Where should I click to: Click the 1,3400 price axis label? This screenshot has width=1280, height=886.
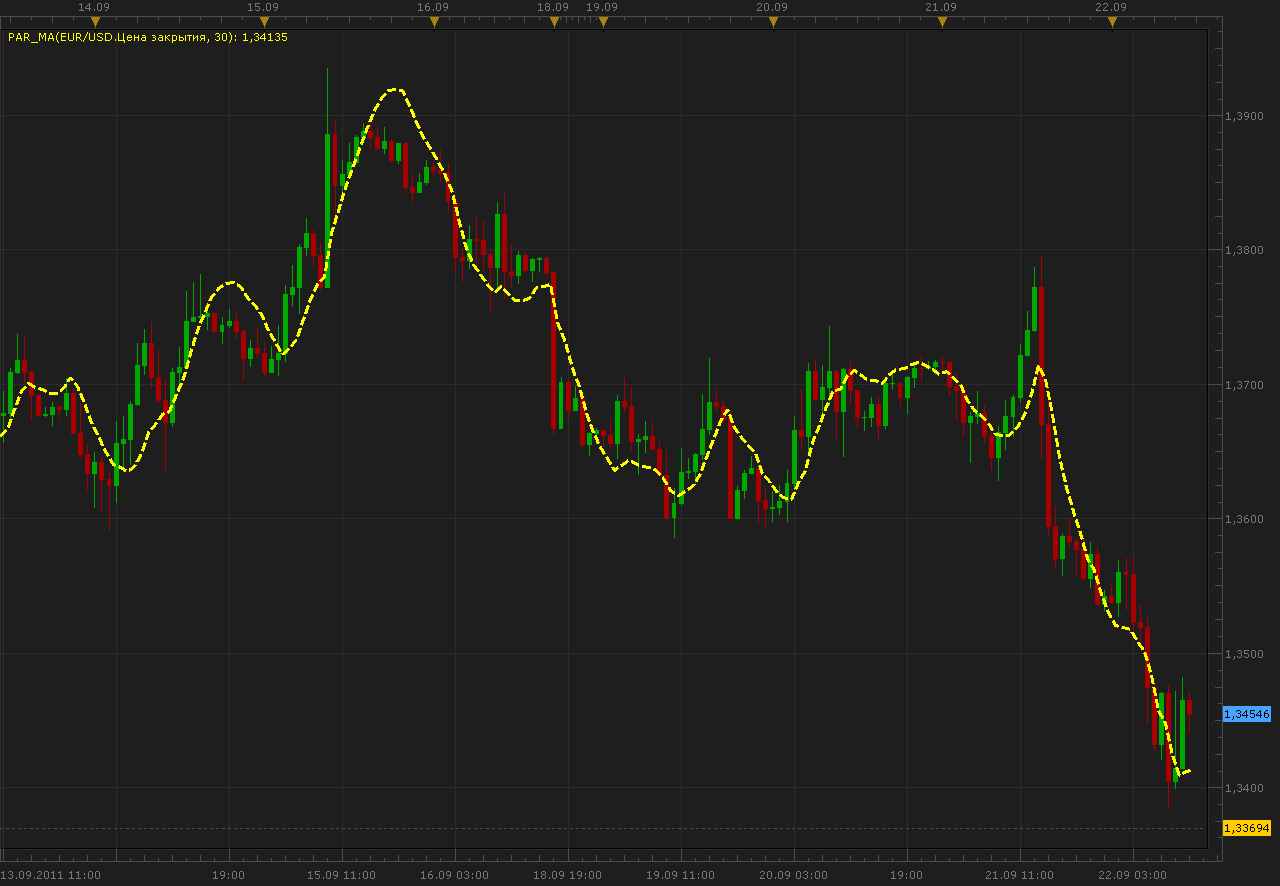point(1244,788)
